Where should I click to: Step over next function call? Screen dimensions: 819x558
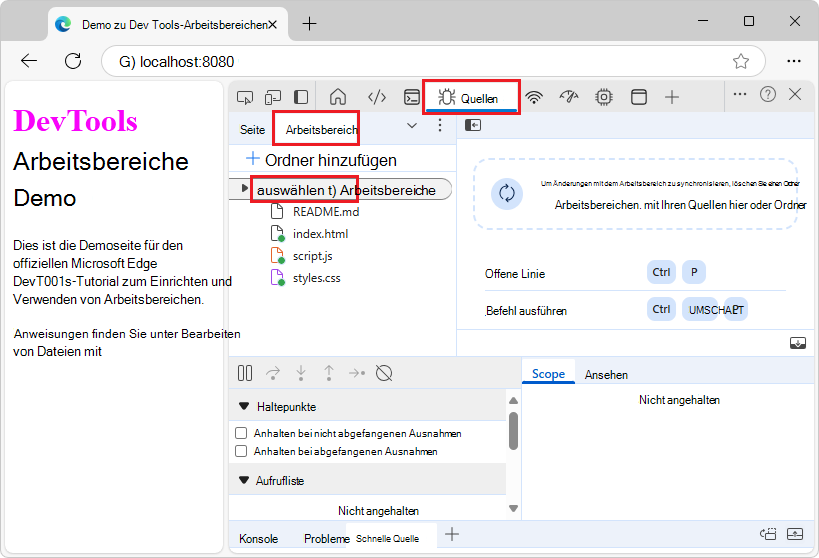(x=273, y=374)
